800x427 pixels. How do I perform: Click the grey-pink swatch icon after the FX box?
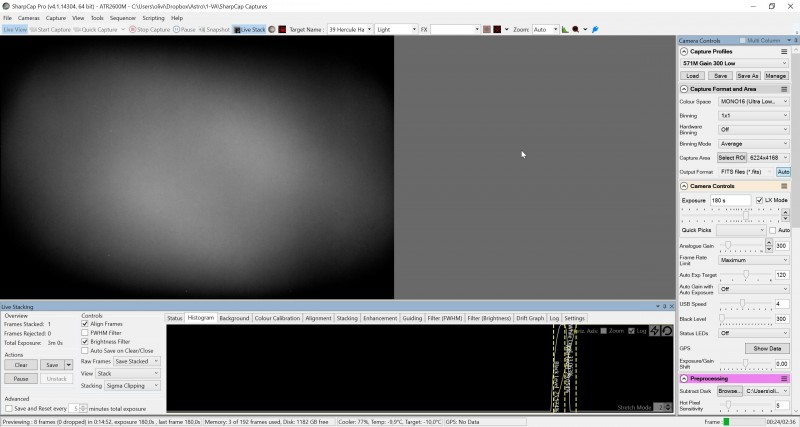tap(487, 30)
